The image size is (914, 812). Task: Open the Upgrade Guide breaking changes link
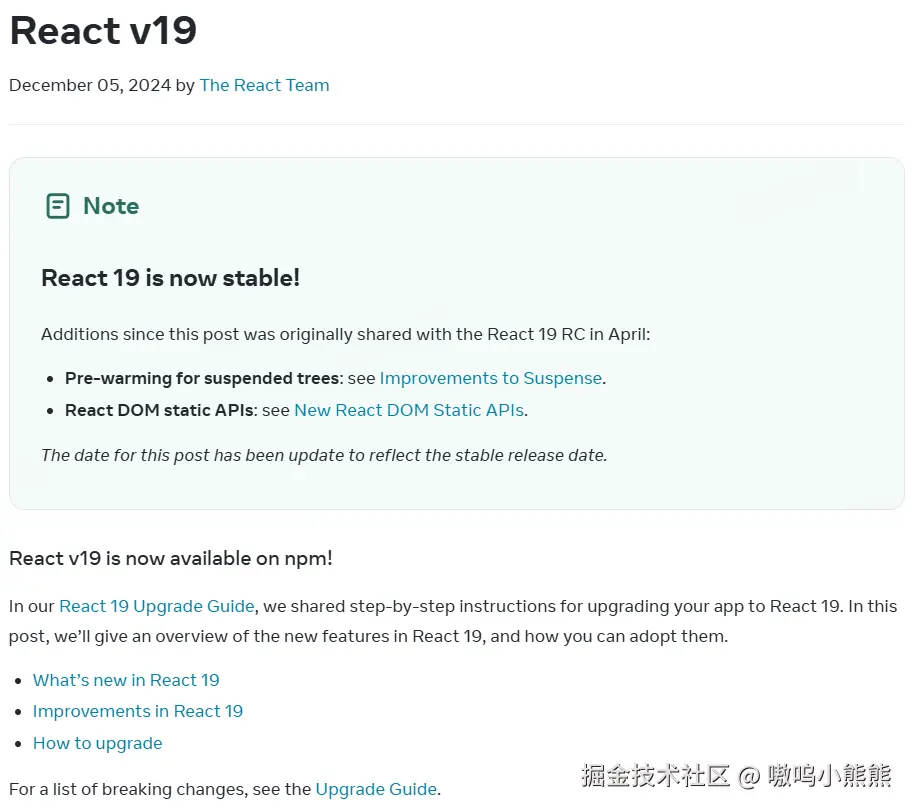(376, 789)
